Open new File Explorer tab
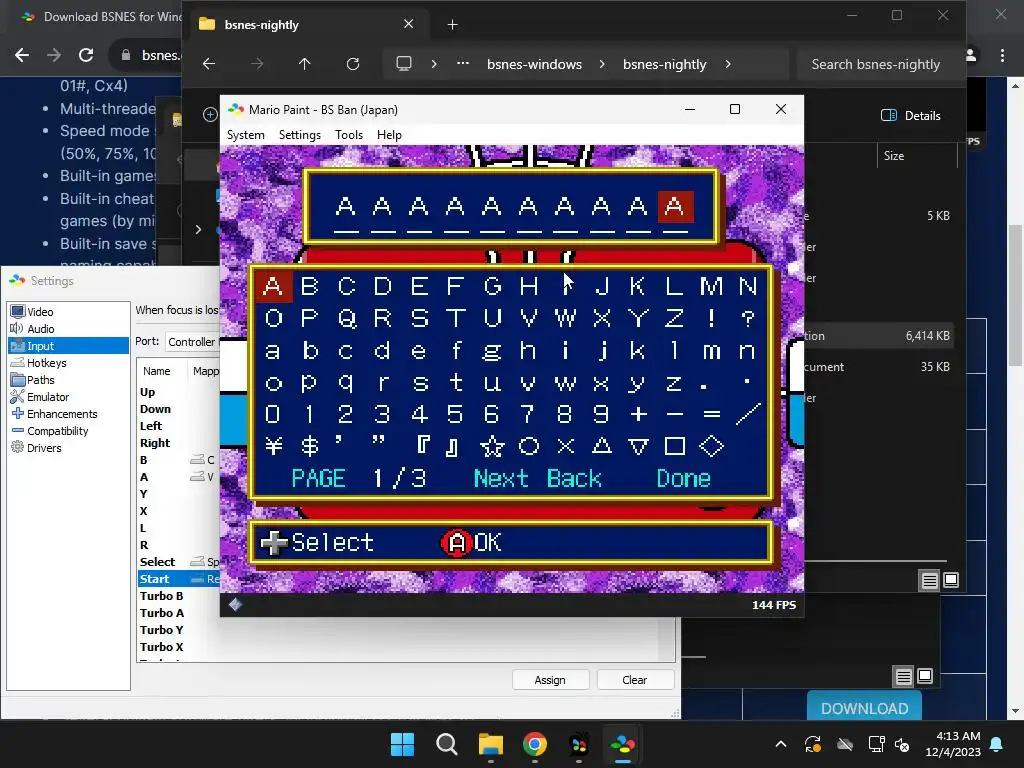Viewport: 1024px width, 768px height. (453, 25)
